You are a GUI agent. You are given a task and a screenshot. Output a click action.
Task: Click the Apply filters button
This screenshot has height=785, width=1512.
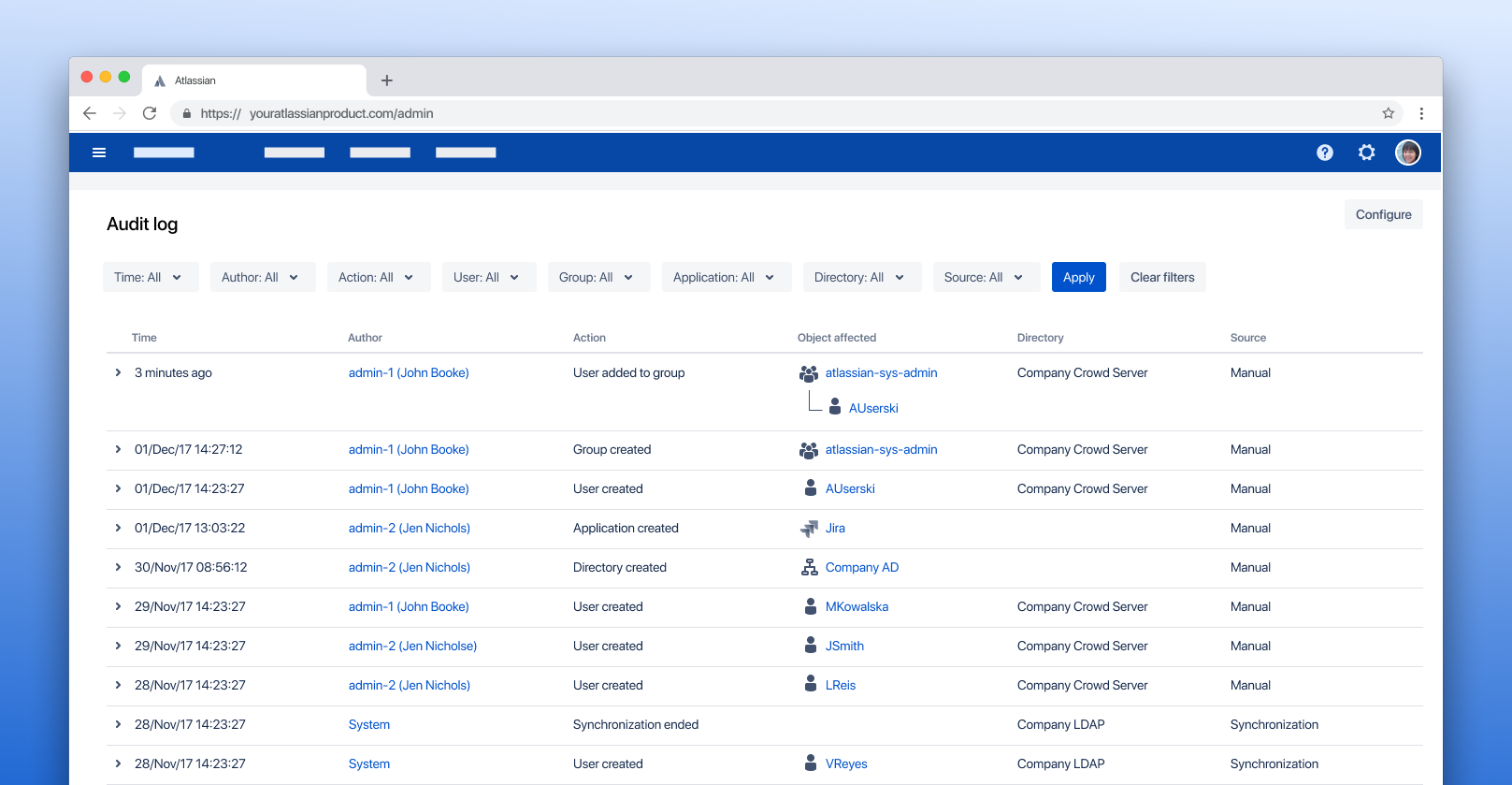click(x=1079, y=277)
